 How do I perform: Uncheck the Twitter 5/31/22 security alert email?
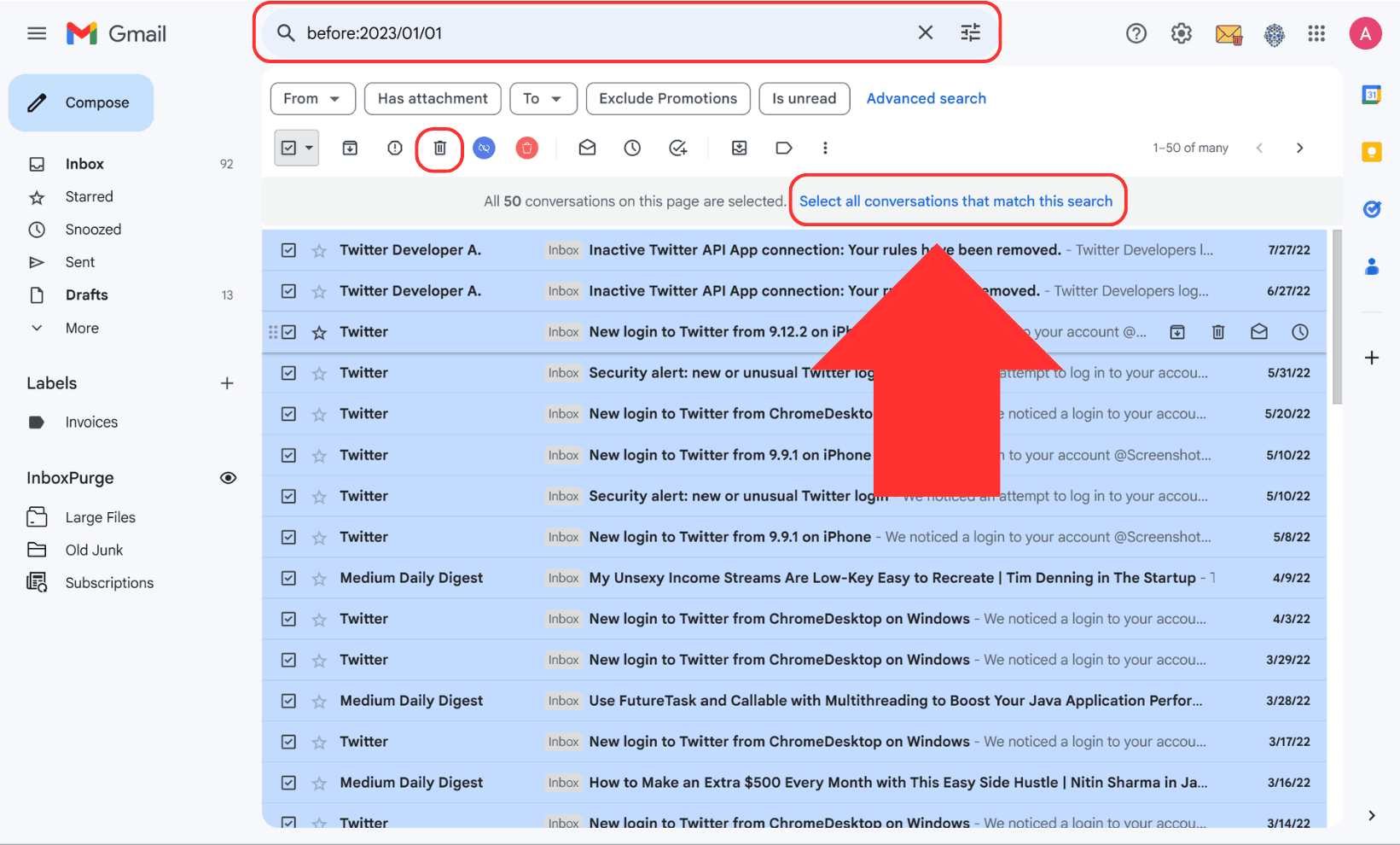pos(288,373)
